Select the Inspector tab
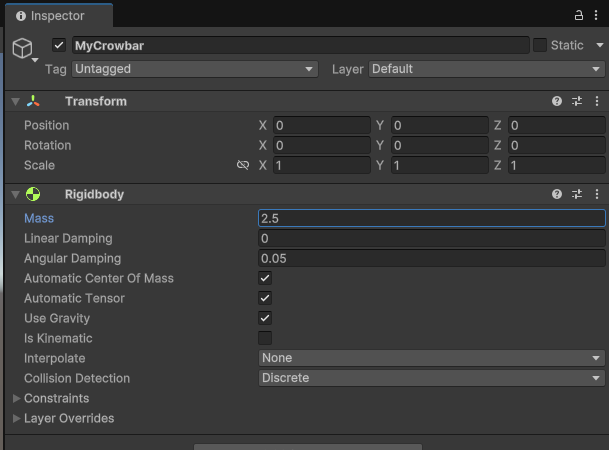 [x=59, y=16]
